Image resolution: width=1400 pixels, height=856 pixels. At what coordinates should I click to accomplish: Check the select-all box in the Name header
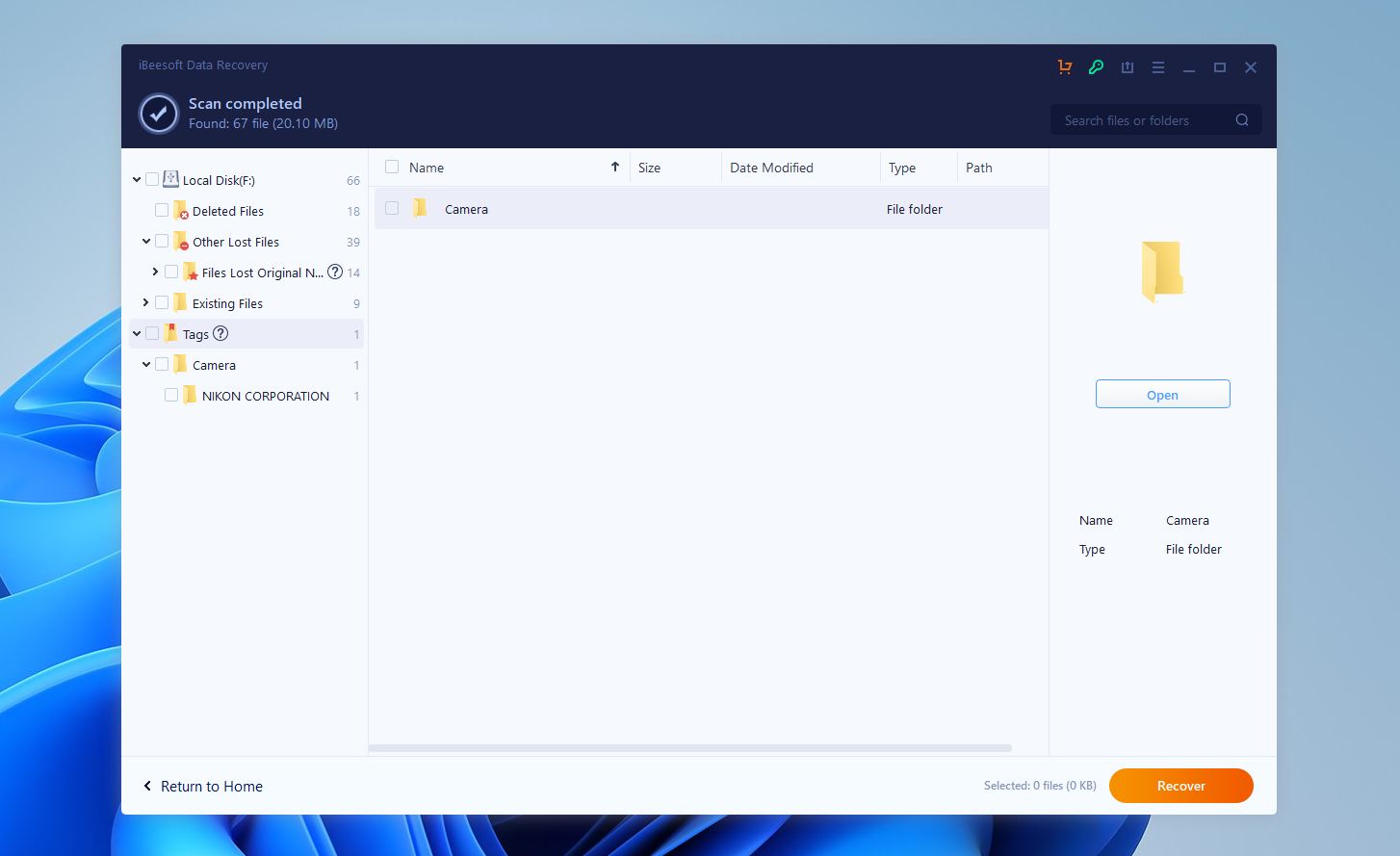pyautogui.click(x=391, y=166)
